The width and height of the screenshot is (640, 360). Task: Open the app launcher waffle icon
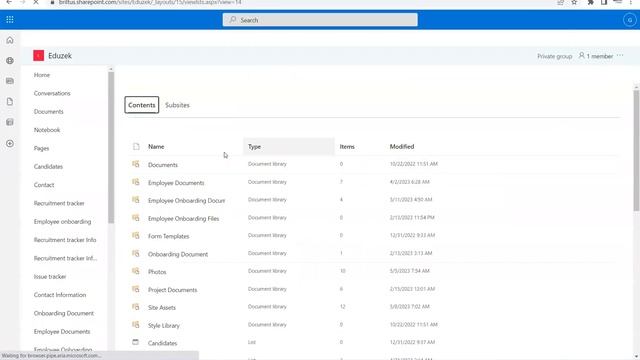10,20
